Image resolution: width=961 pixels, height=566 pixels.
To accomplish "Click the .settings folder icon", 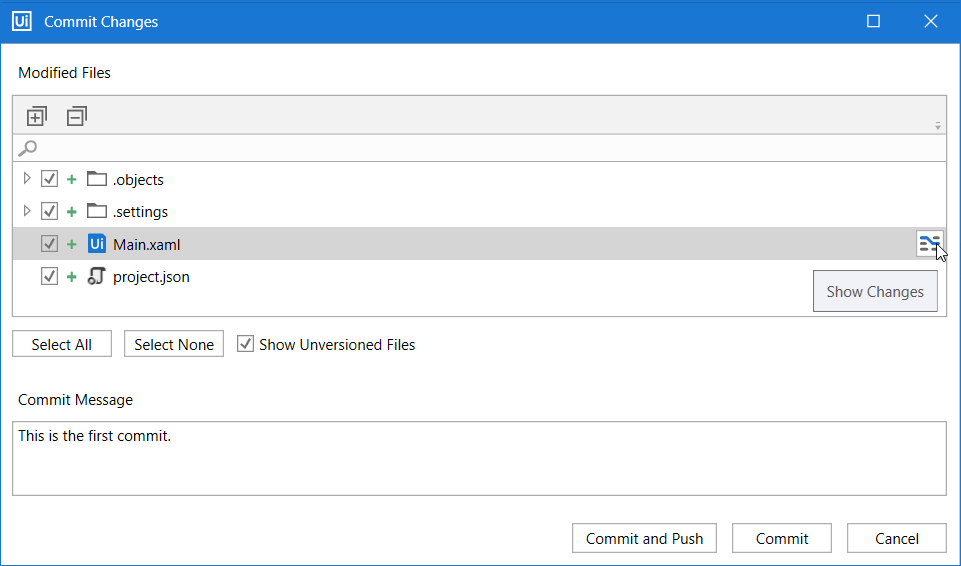I will pyautogui.click(x=97, y=212).
